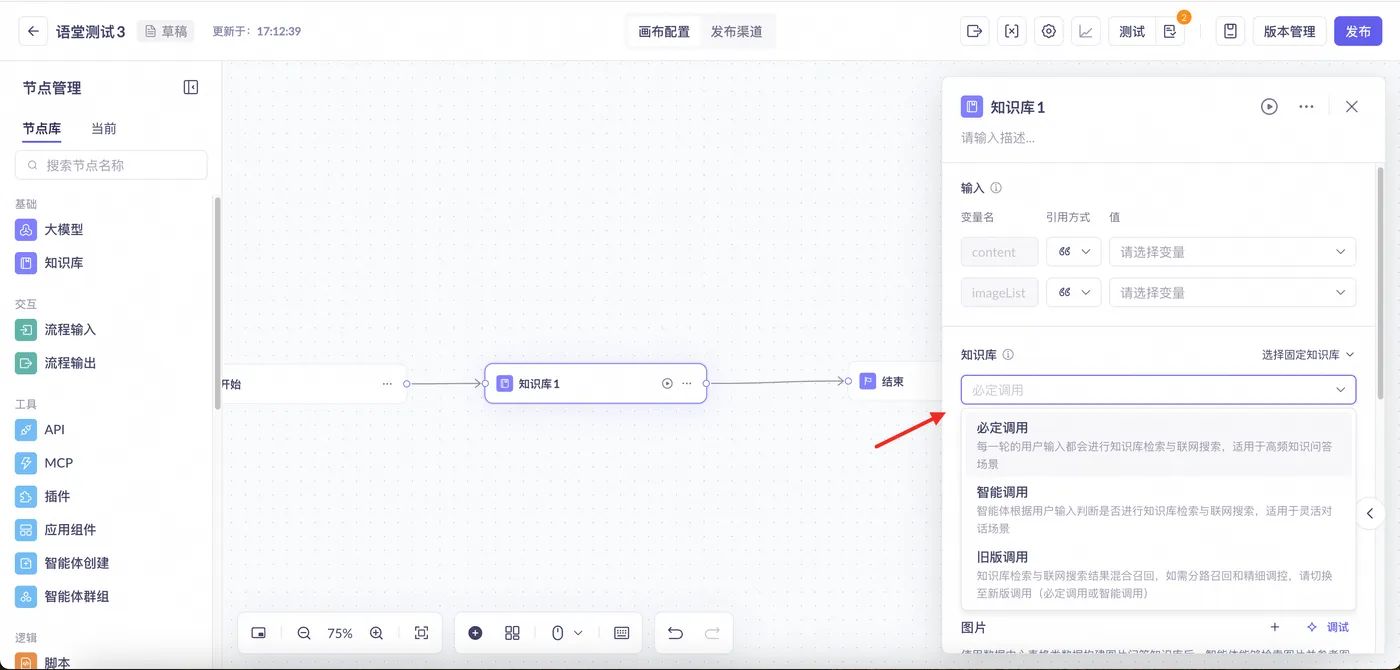This screenshot has width=1400, height=670.
Task: Open more options in 知识库1 panel header
Action: 1306,106
